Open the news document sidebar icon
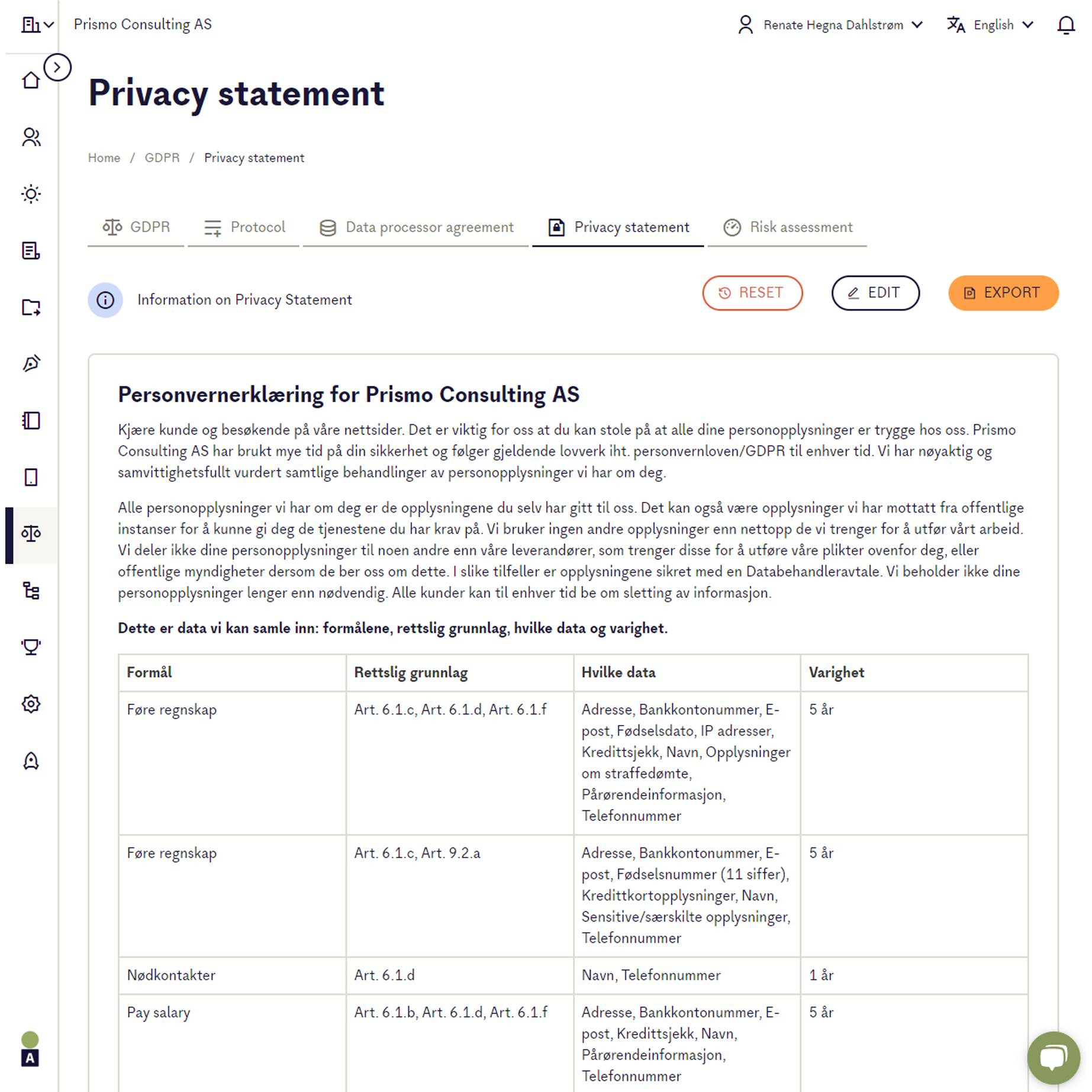Image resolution: width=1092 pixels, height=1092 pixels. pyautogui.click(x=30, y=251)
